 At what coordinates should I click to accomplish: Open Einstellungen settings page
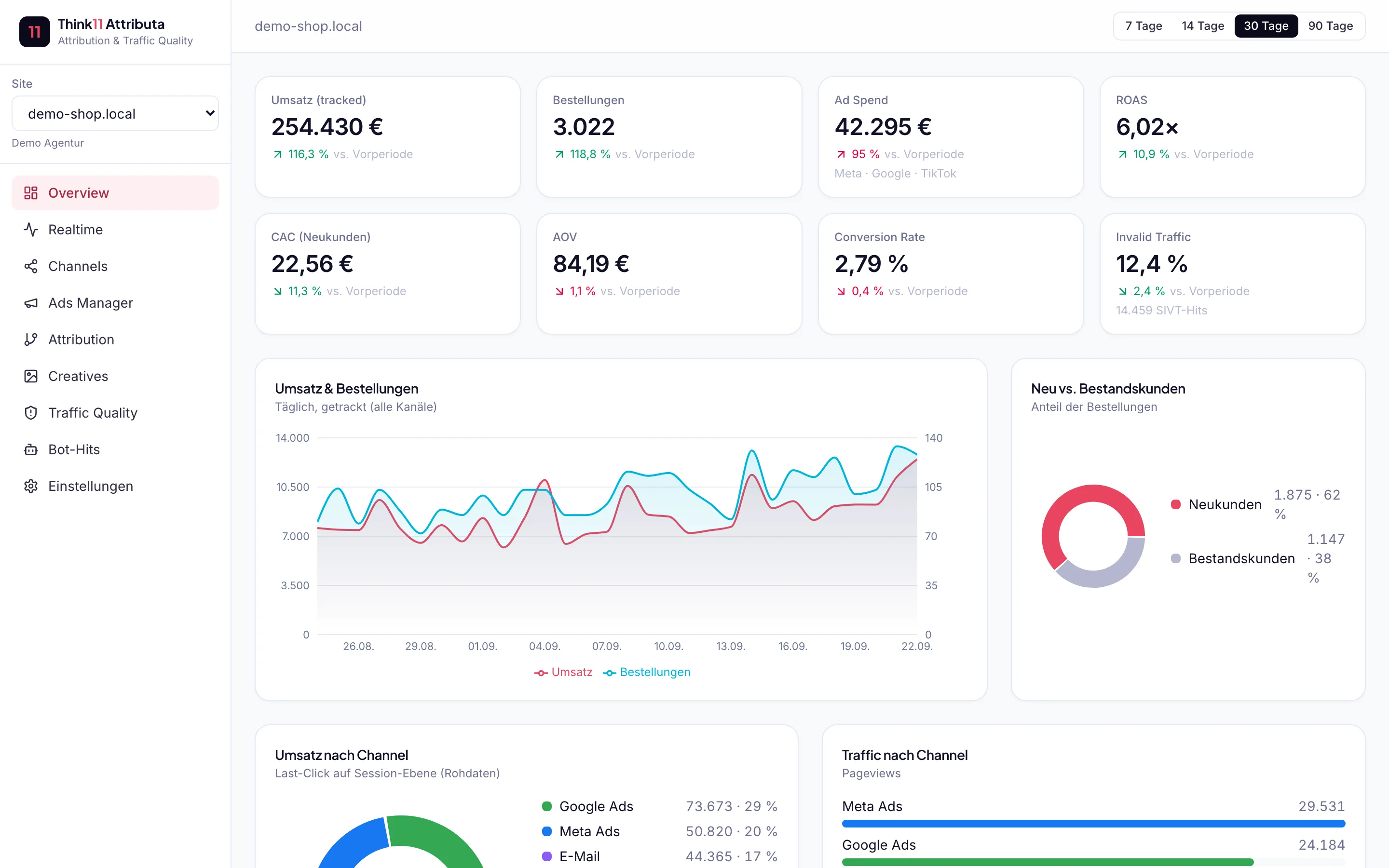115,486
